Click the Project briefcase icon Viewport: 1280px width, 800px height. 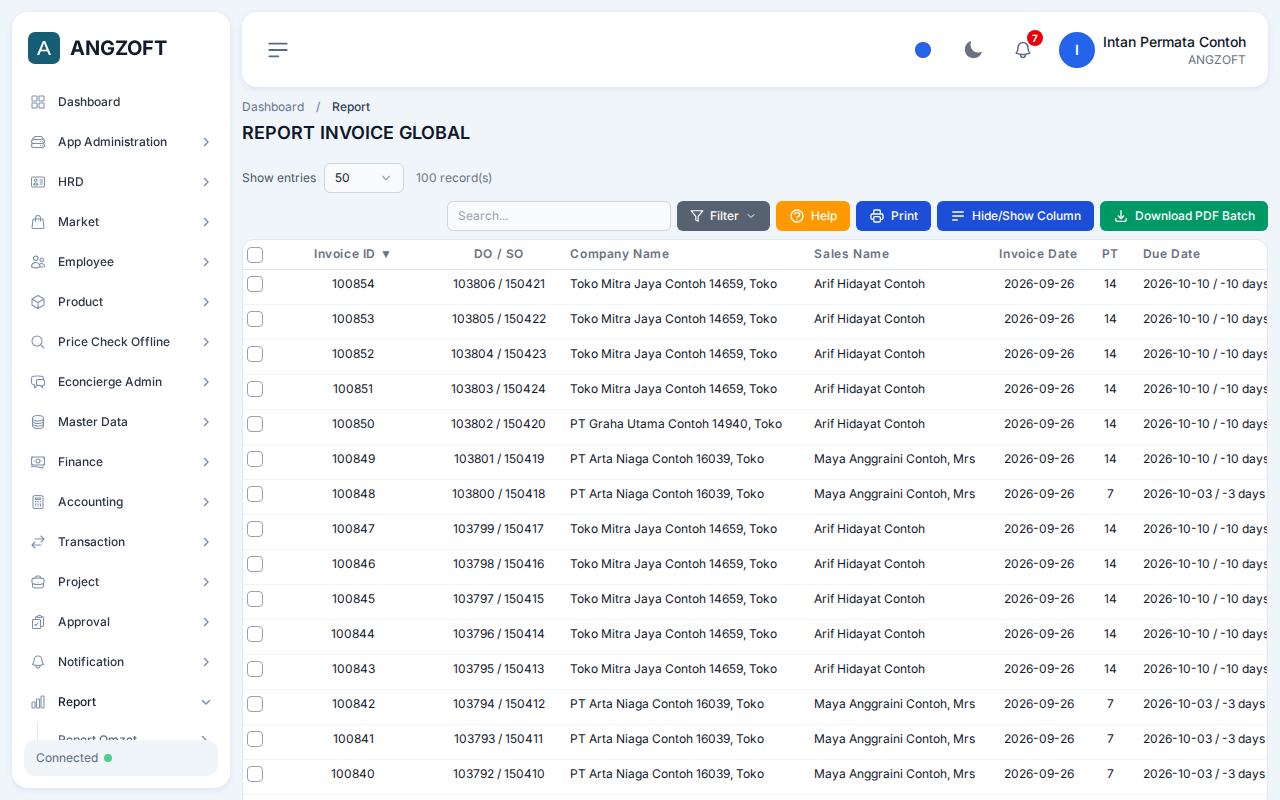[38, 582]
